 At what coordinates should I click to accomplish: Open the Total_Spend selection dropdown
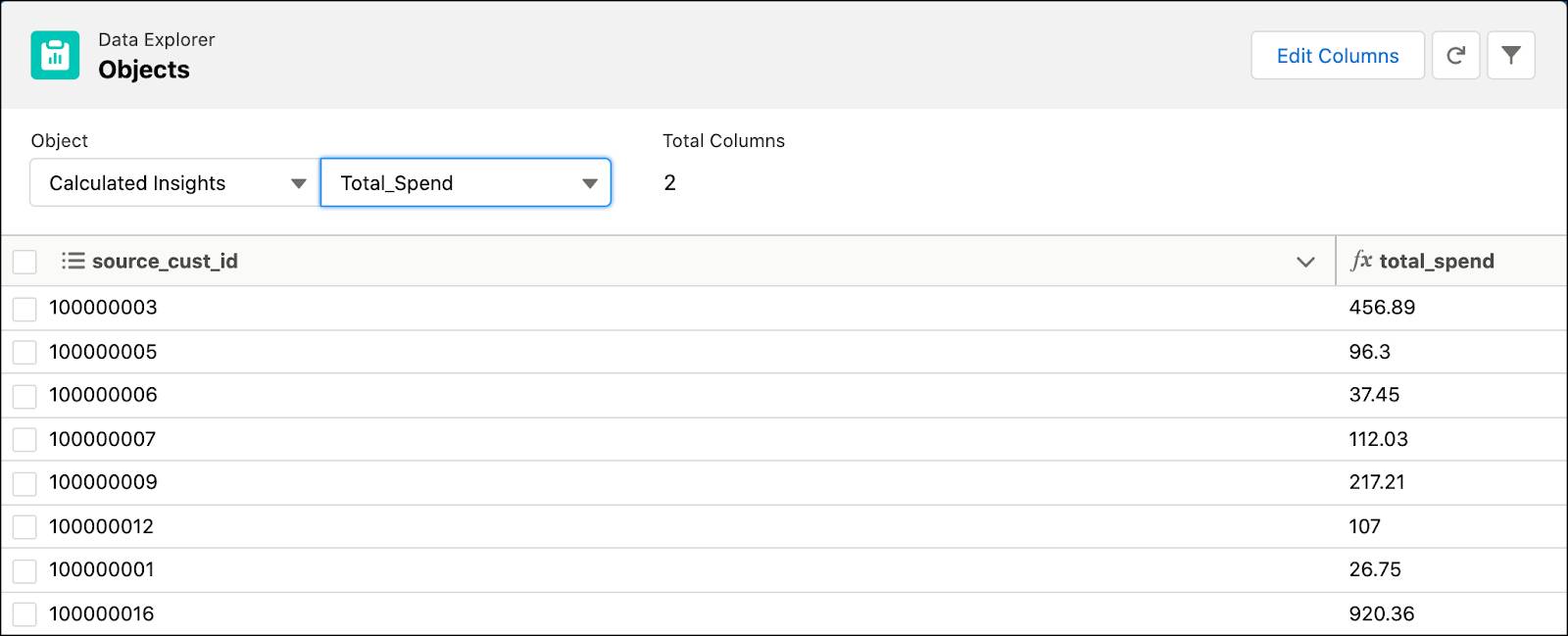pos(465,183)
